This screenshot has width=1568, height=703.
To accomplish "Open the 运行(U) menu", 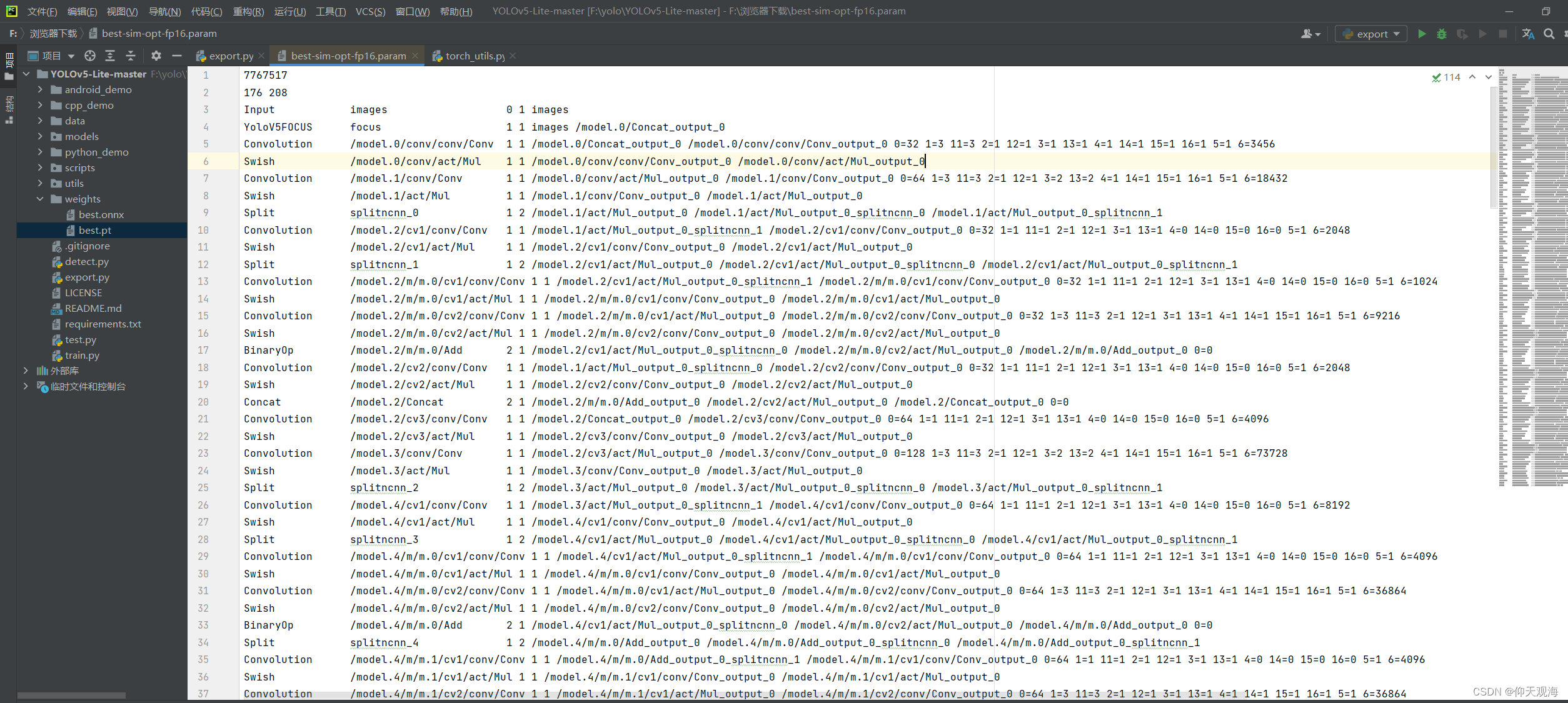I will (290, 11).
